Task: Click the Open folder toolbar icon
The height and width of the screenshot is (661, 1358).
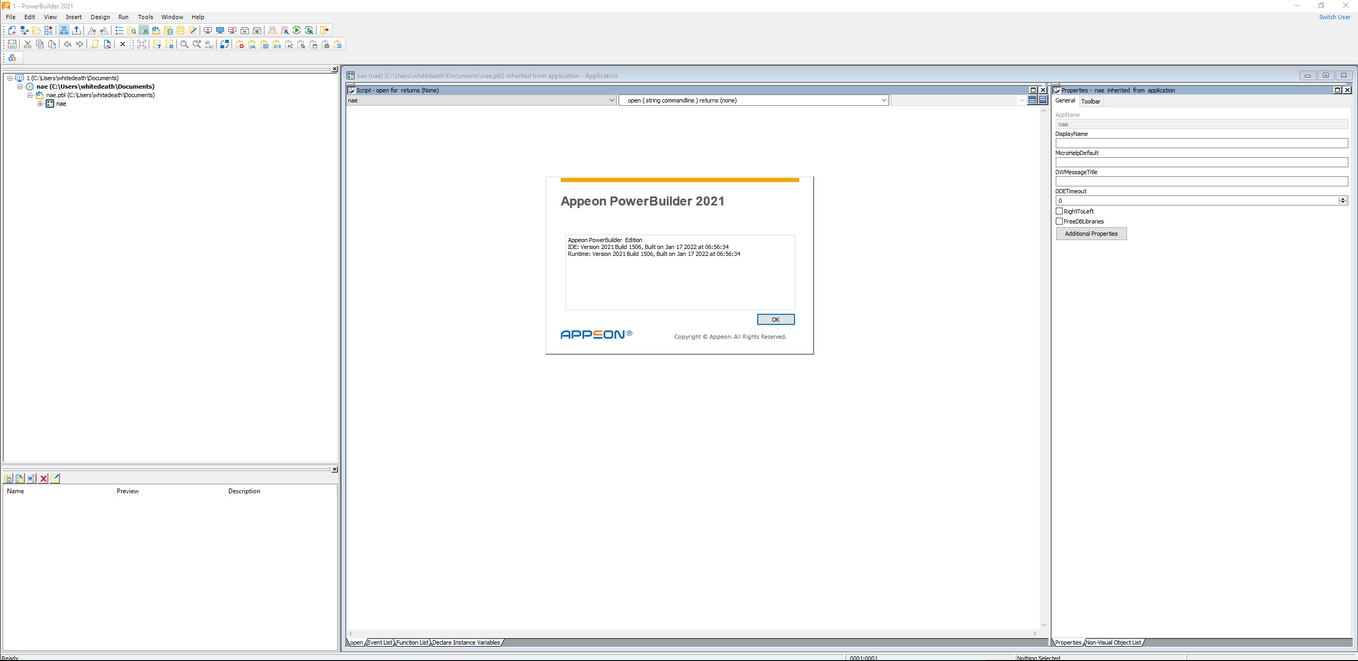Action: coord(36,31)
